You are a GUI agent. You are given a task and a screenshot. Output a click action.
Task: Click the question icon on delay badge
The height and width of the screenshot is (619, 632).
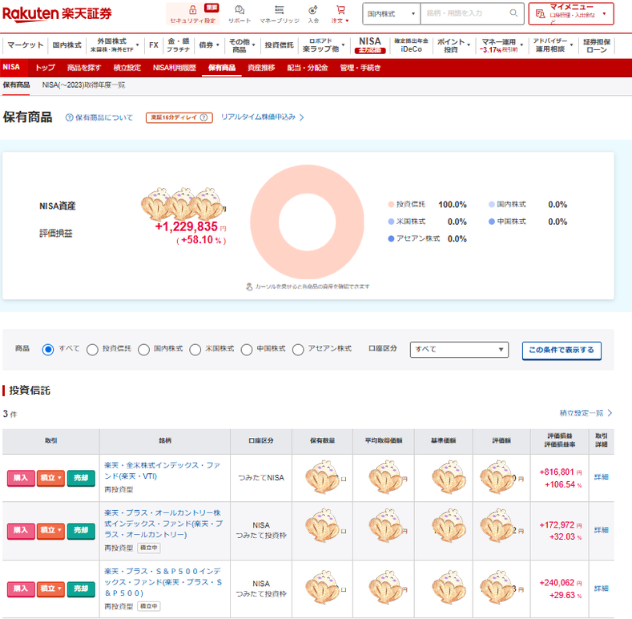[x=204, y=117]
